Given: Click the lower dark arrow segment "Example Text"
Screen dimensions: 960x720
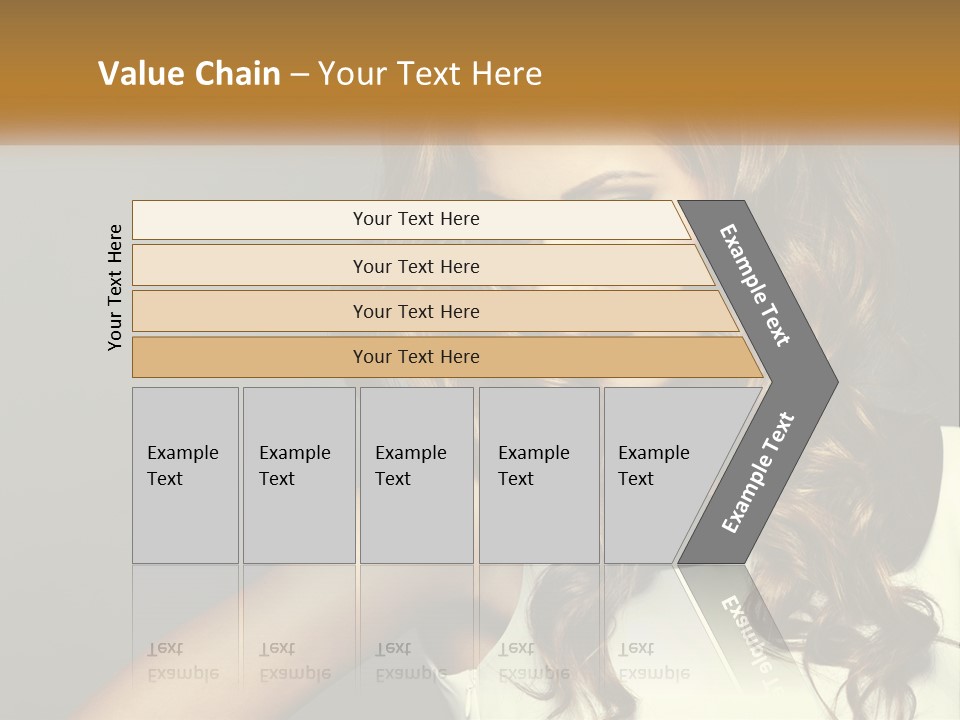Looking at the screenshot, I should pos(758,472).
